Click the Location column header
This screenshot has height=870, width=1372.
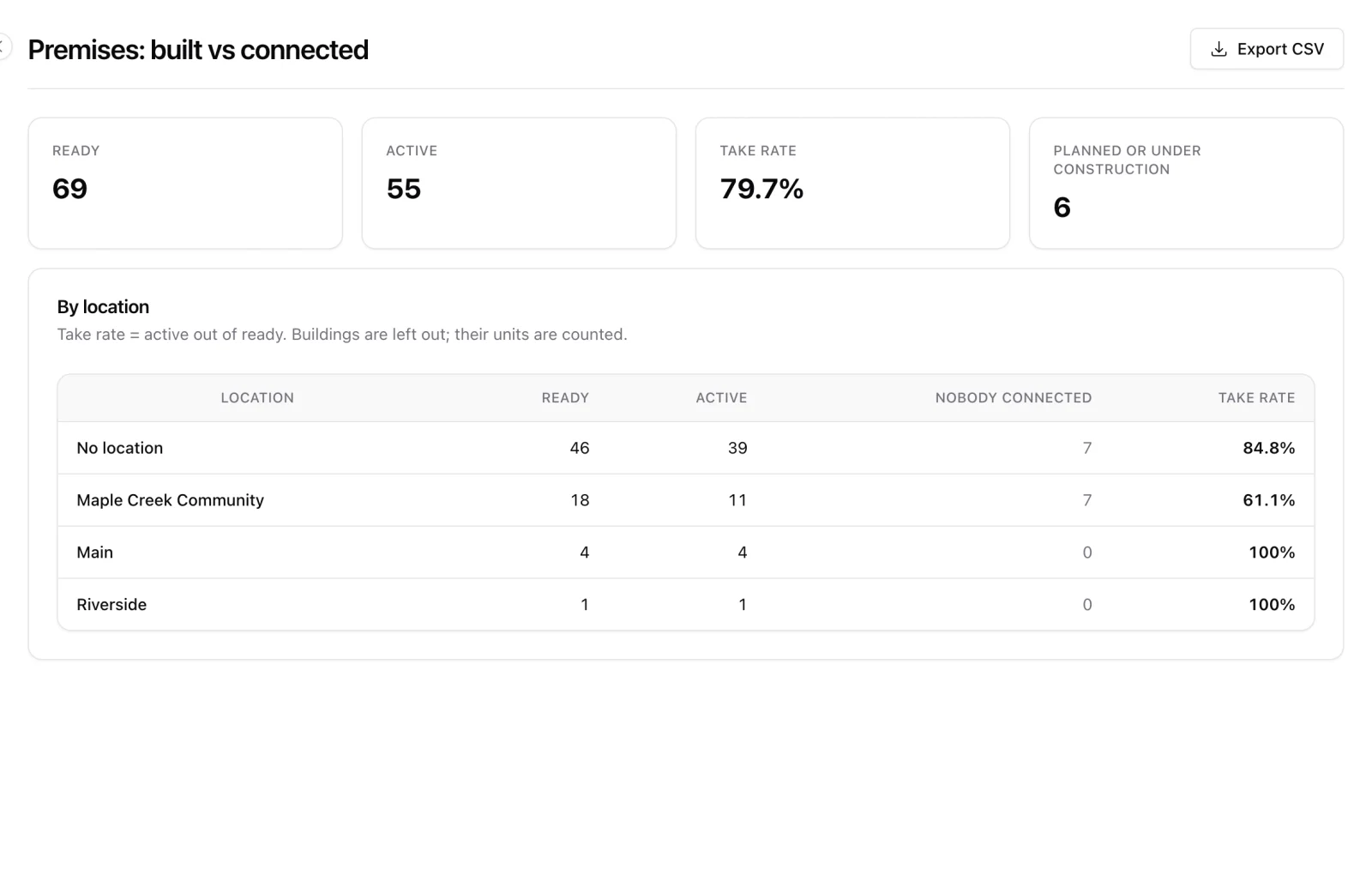coord(257,398)
